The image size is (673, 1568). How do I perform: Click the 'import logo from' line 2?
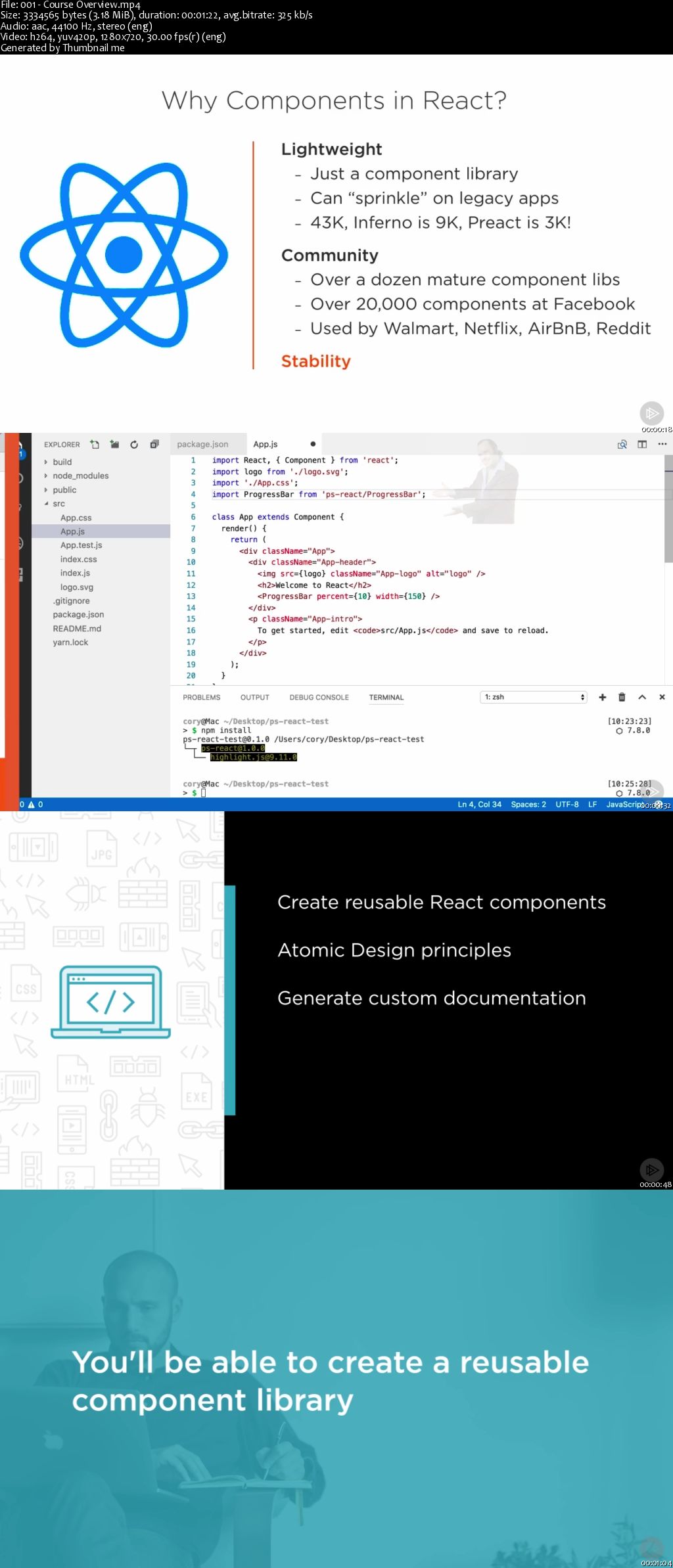click(x=280, y=472)
